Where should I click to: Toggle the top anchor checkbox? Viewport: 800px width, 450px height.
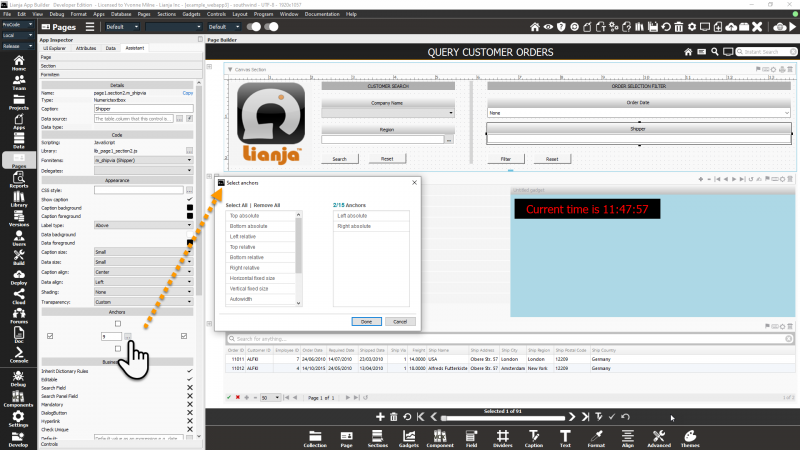(x=118, y=323)
